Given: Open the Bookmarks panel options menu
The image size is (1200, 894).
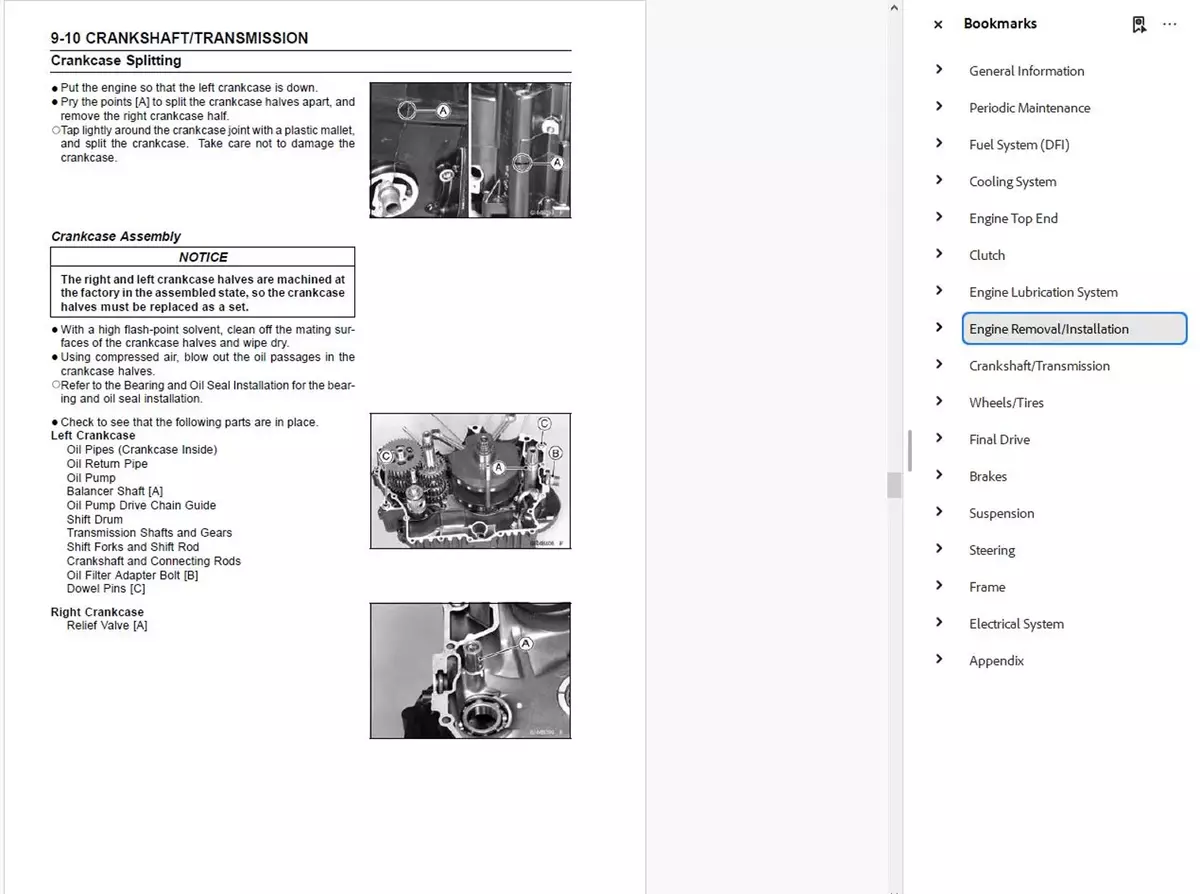Looking at the screenshot, I should 1169,25.
